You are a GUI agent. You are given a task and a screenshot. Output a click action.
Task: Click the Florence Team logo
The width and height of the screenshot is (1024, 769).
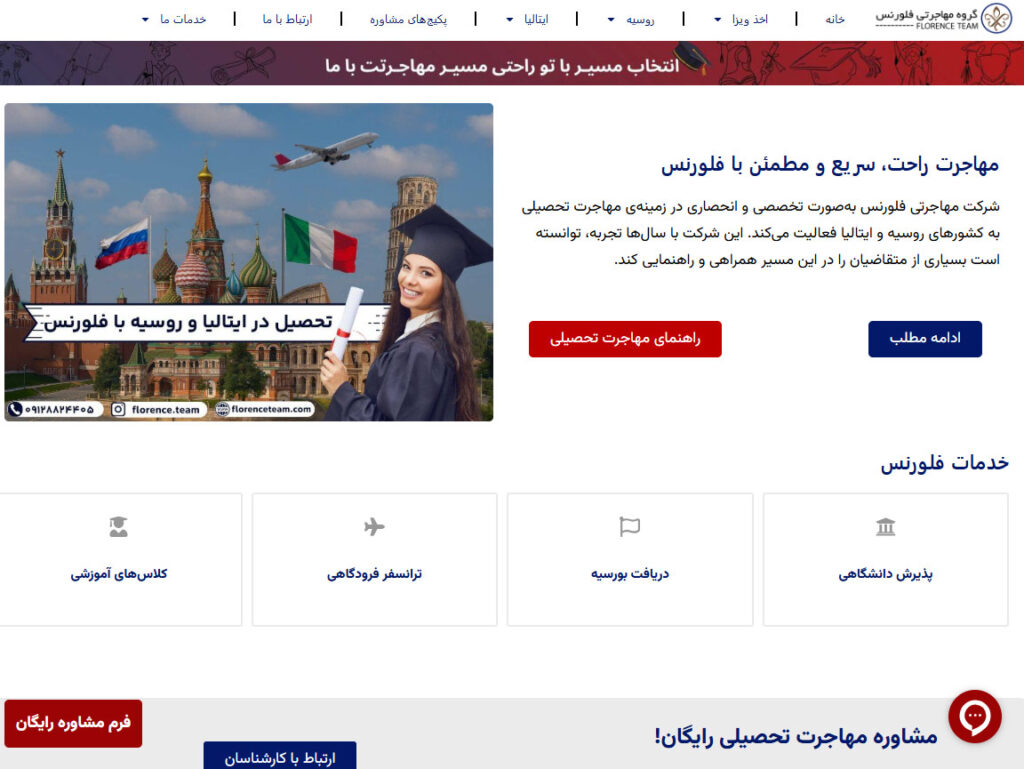[x=944, y=18]
